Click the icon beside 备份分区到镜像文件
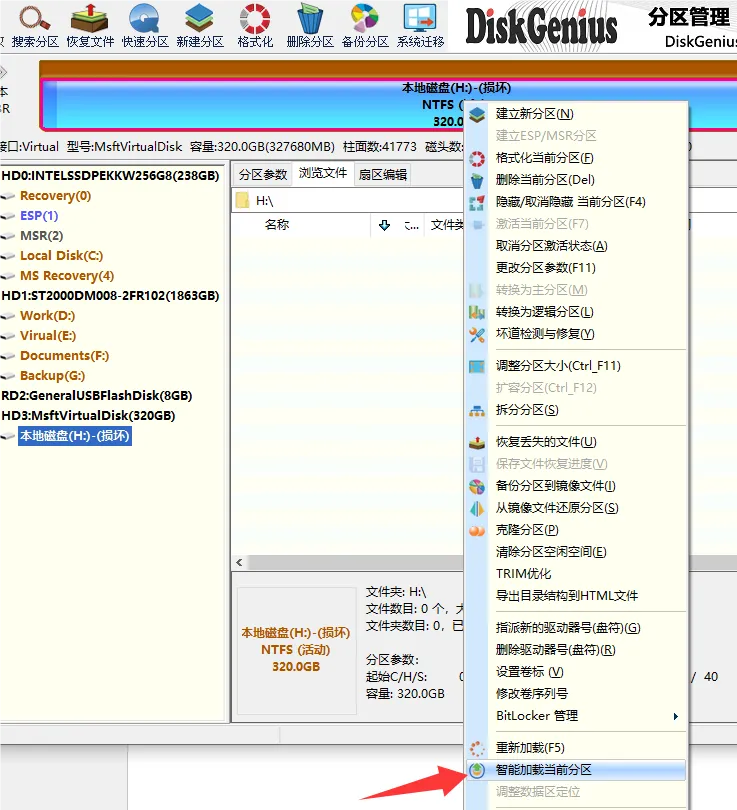 477,486
